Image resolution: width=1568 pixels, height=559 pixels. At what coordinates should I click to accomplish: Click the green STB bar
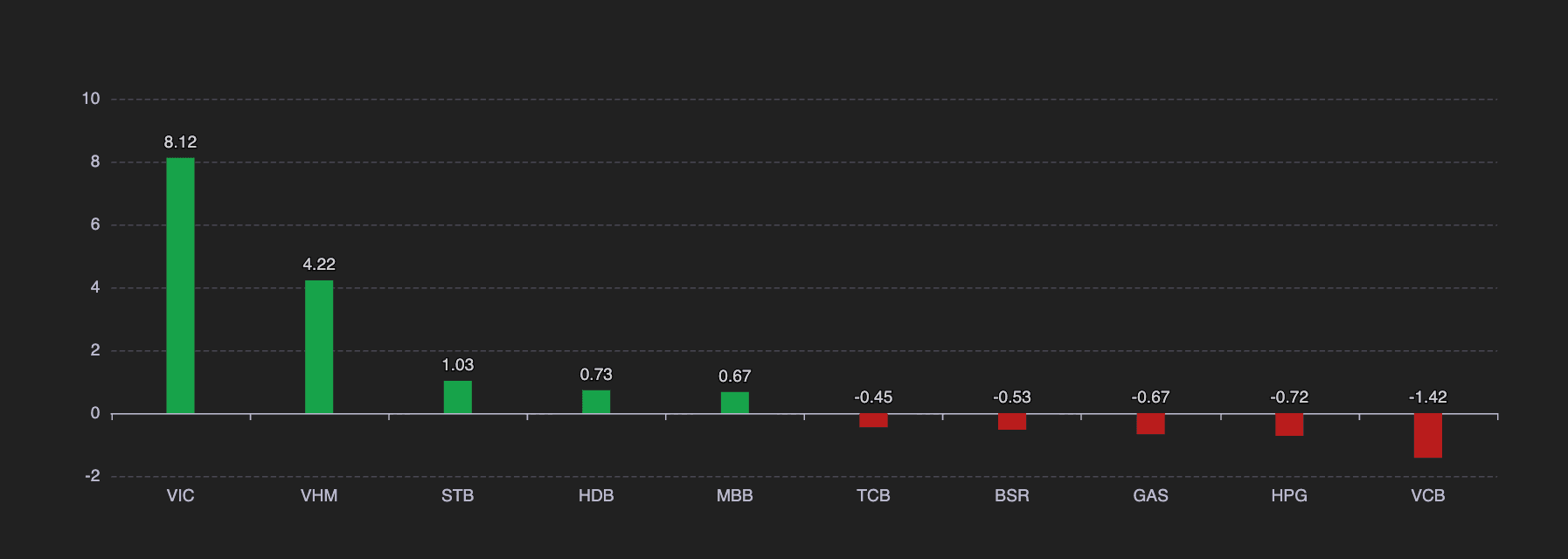[x=457, y=397]
